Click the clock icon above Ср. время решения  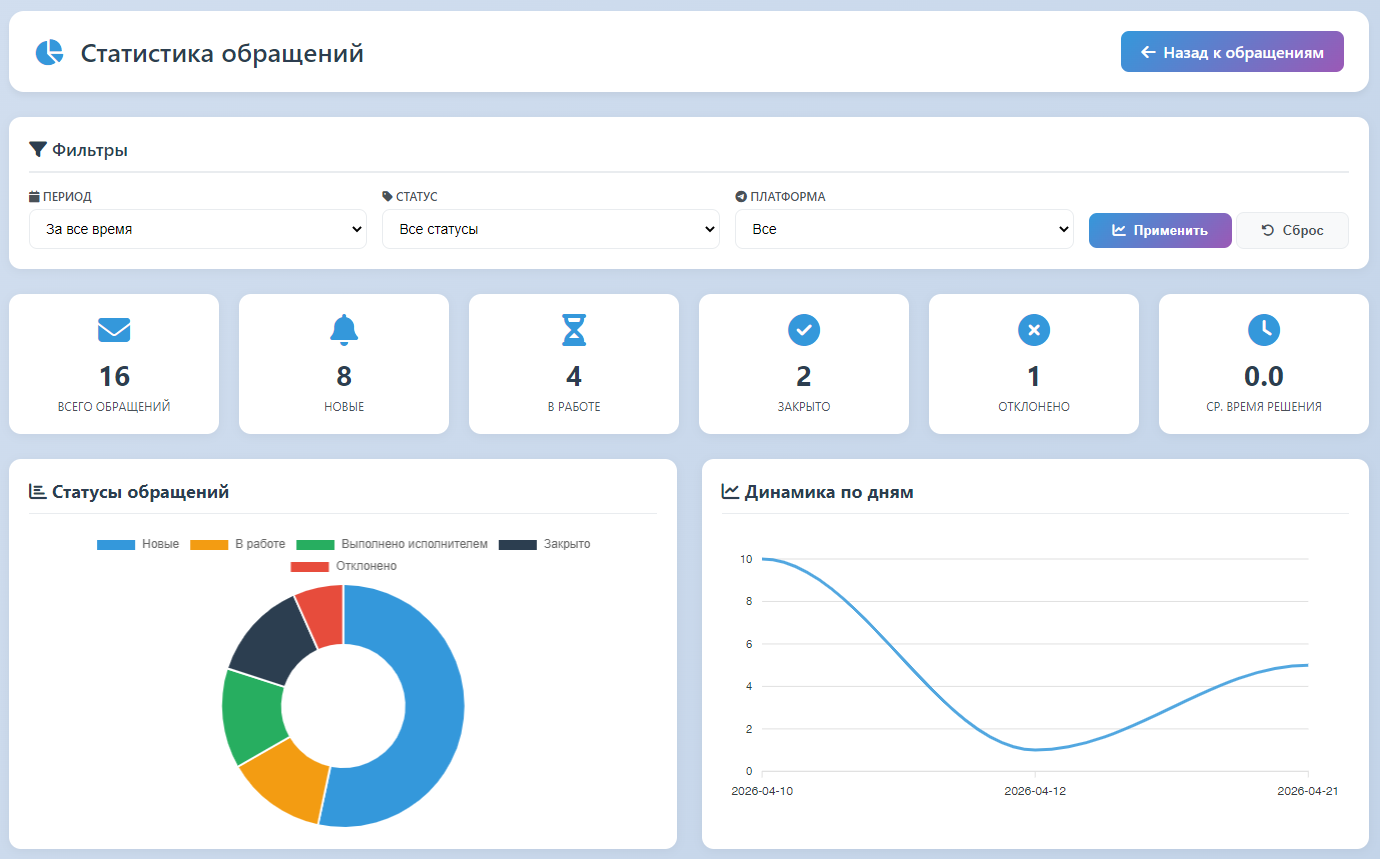[x=1264, y=329]
